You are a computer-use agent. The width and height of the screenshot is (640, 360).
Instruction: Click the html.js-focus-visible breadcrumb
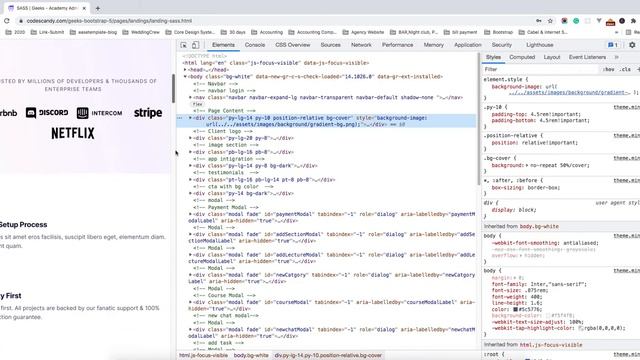tap(203, 356)
